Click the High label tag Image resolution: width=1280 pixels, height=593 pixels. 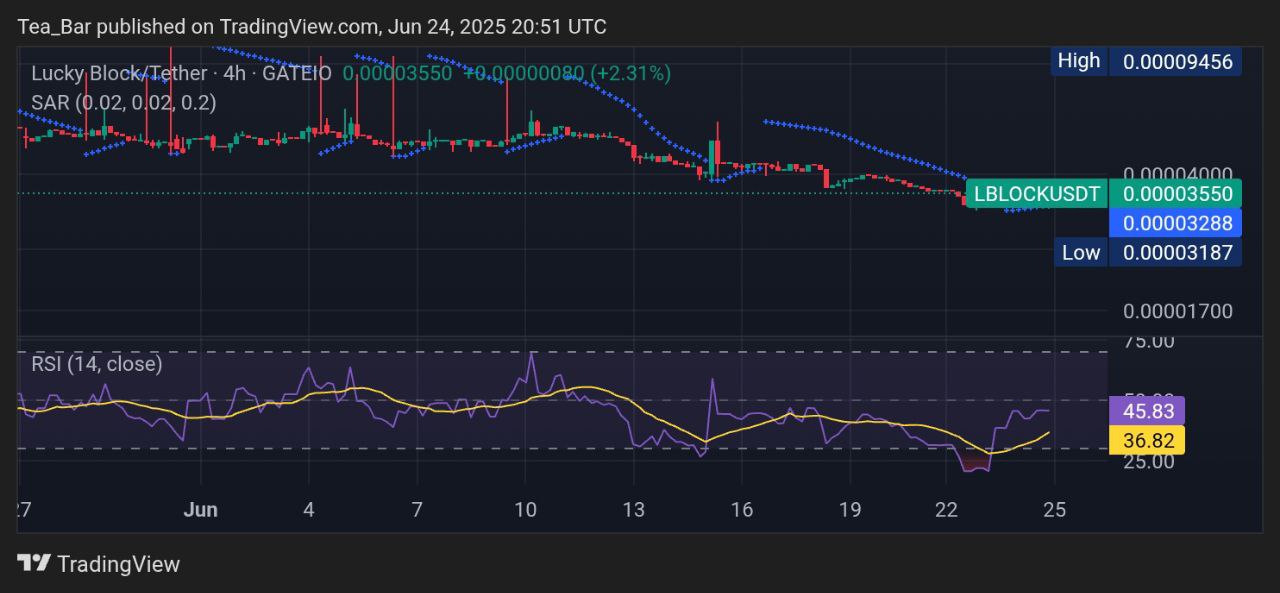click(x=1078, y=61)
